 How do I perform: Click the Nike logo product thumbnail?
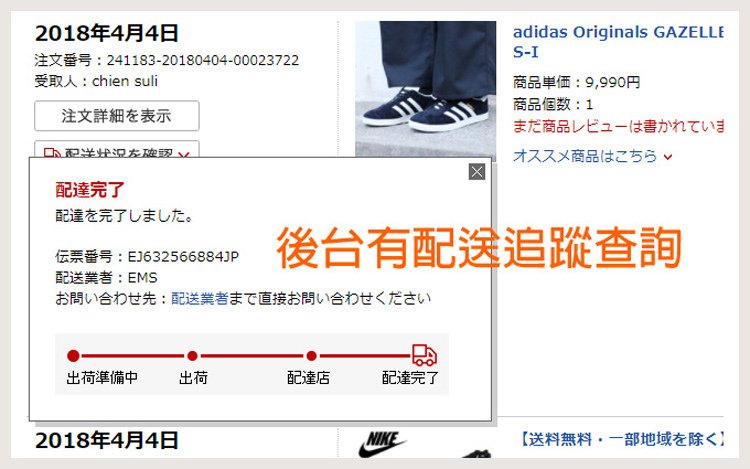[x=382, y=444]
